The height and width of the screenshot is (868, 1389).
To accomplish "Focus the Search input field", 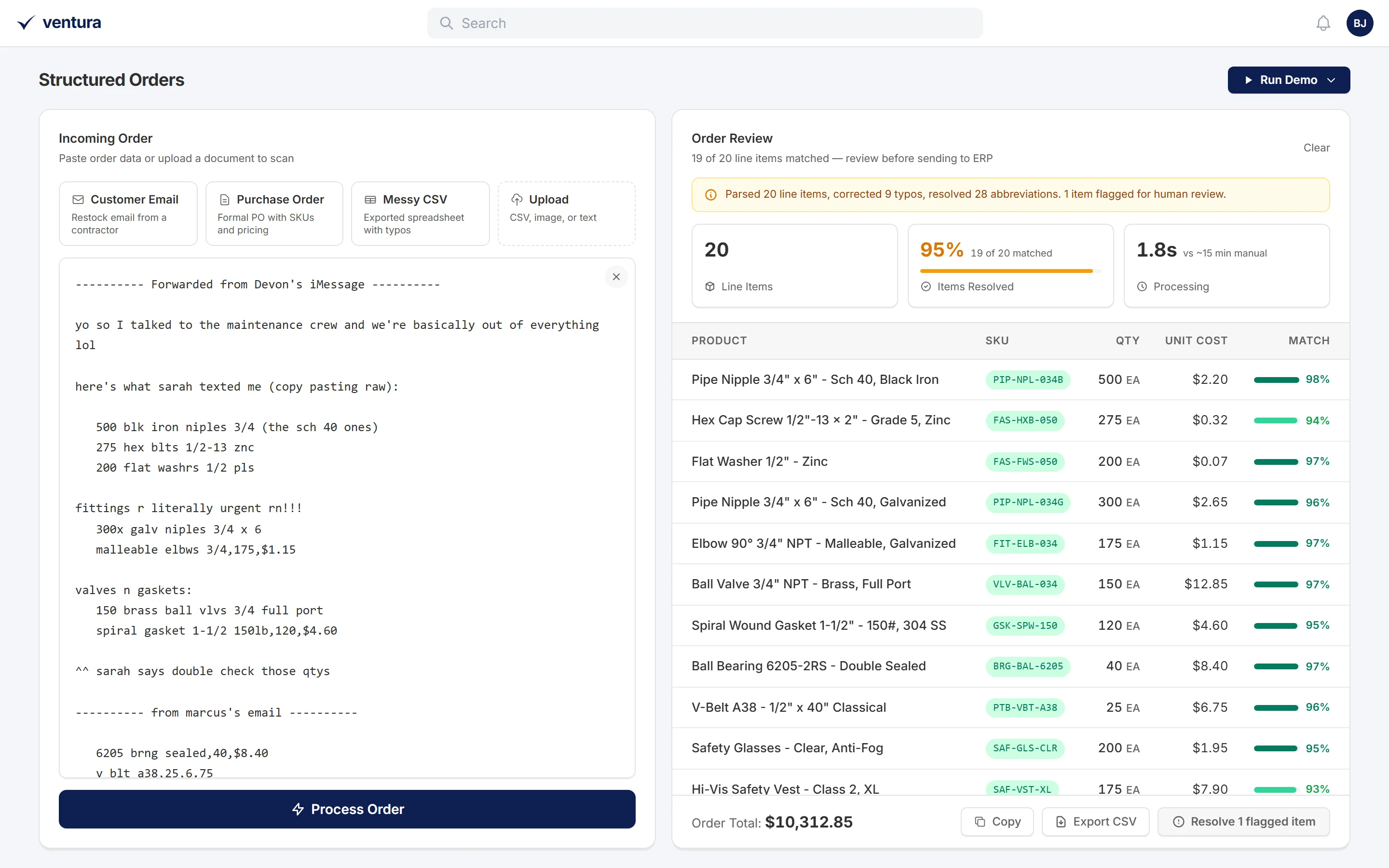I will point(705,23).
